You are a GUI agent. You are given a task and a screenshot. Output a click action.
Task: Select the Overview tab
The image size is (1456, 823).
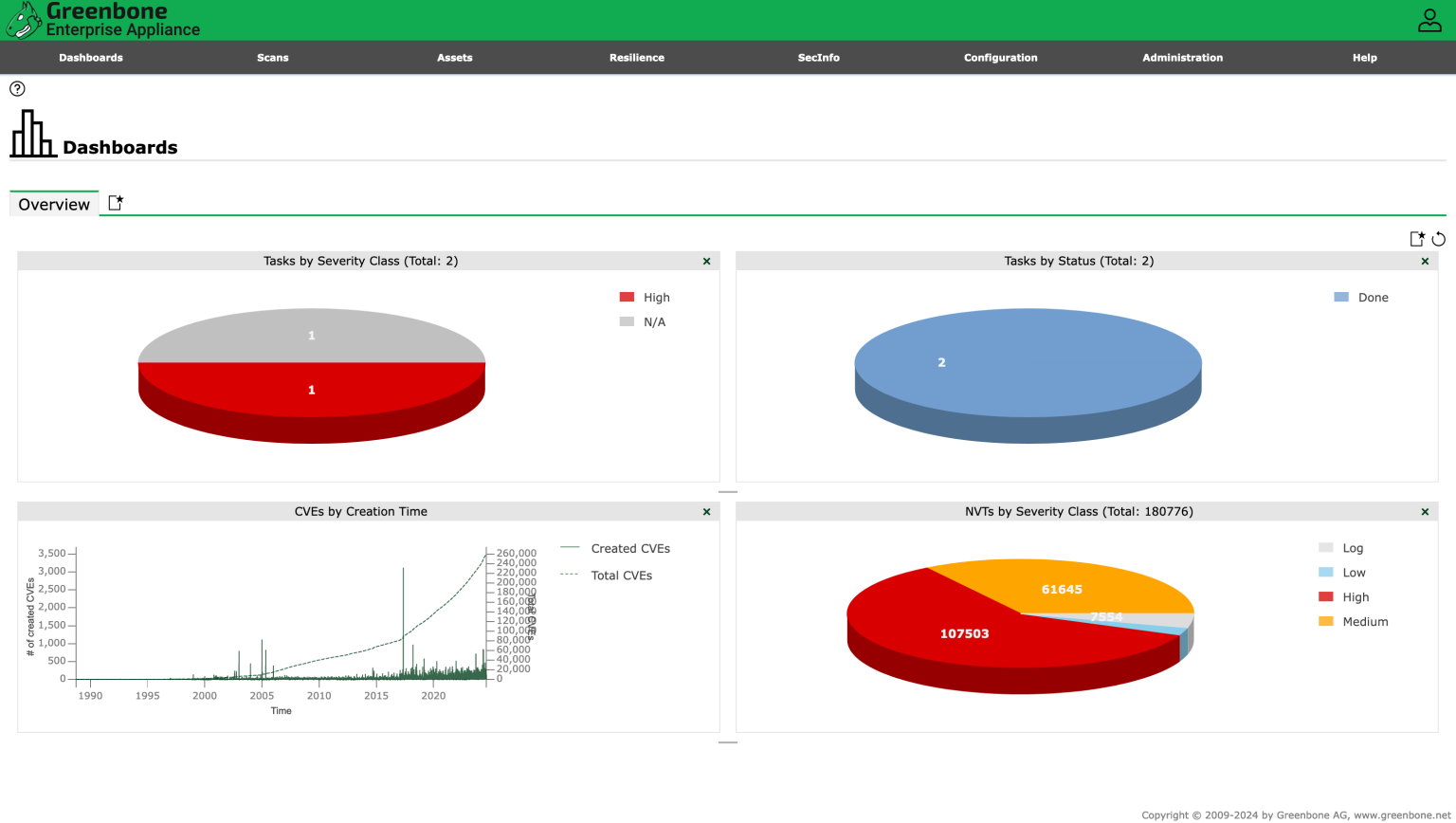(53, 204)
